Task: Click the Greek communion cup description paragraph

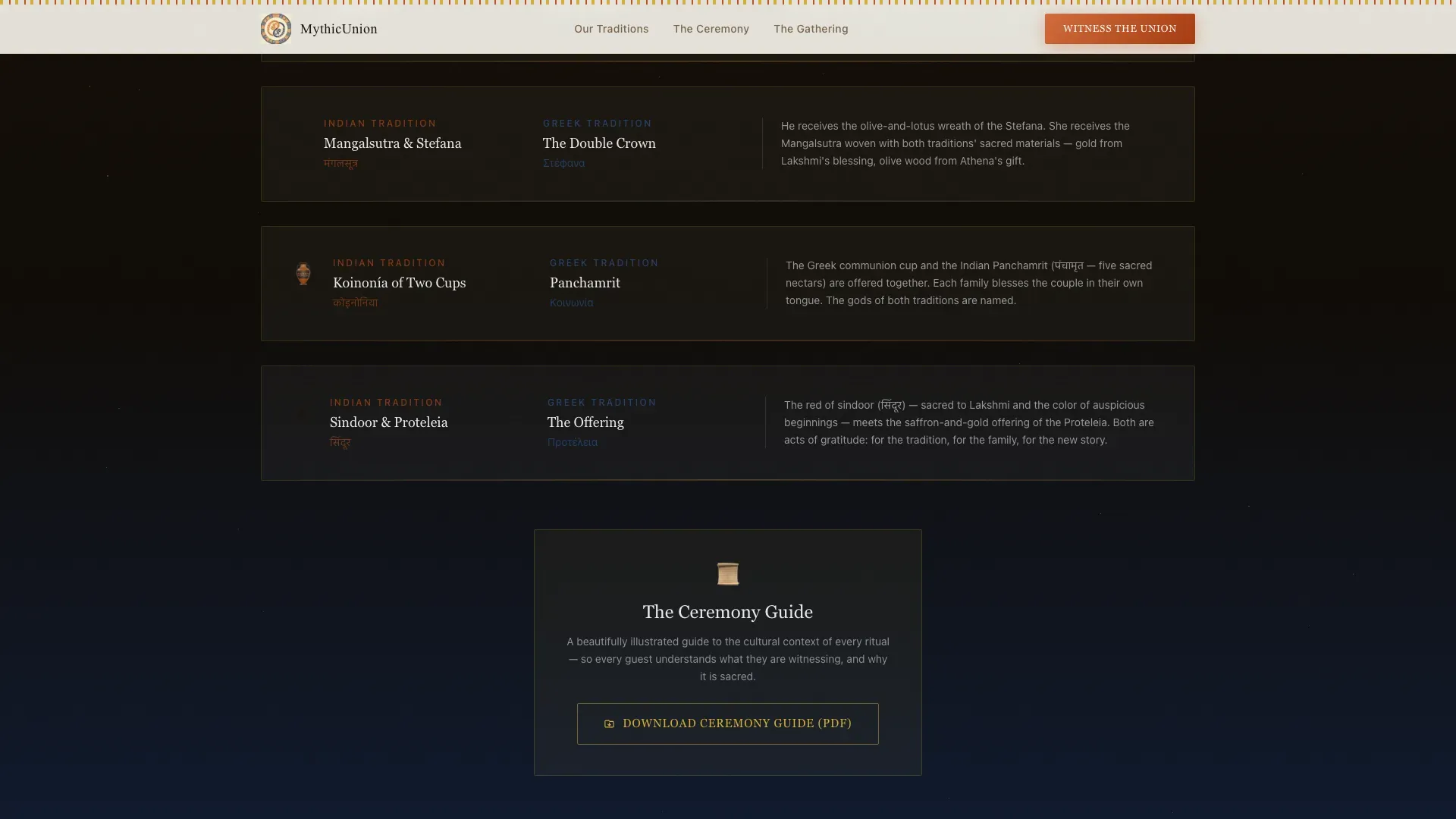Action: (968, 283)
